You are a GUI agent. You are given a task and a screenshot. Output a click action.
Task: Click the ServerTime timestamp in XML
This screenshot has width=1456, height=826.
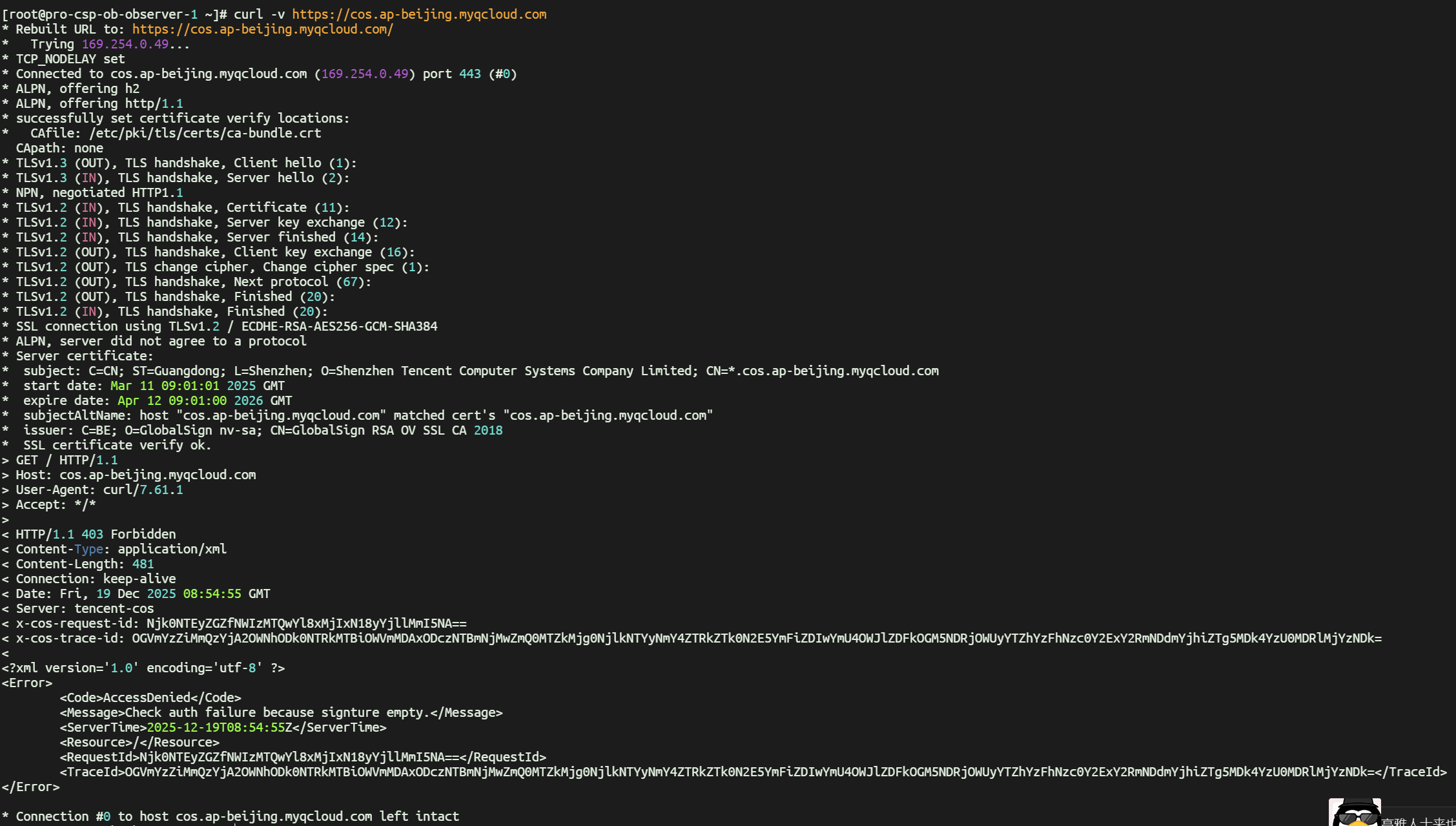[220, 728]
